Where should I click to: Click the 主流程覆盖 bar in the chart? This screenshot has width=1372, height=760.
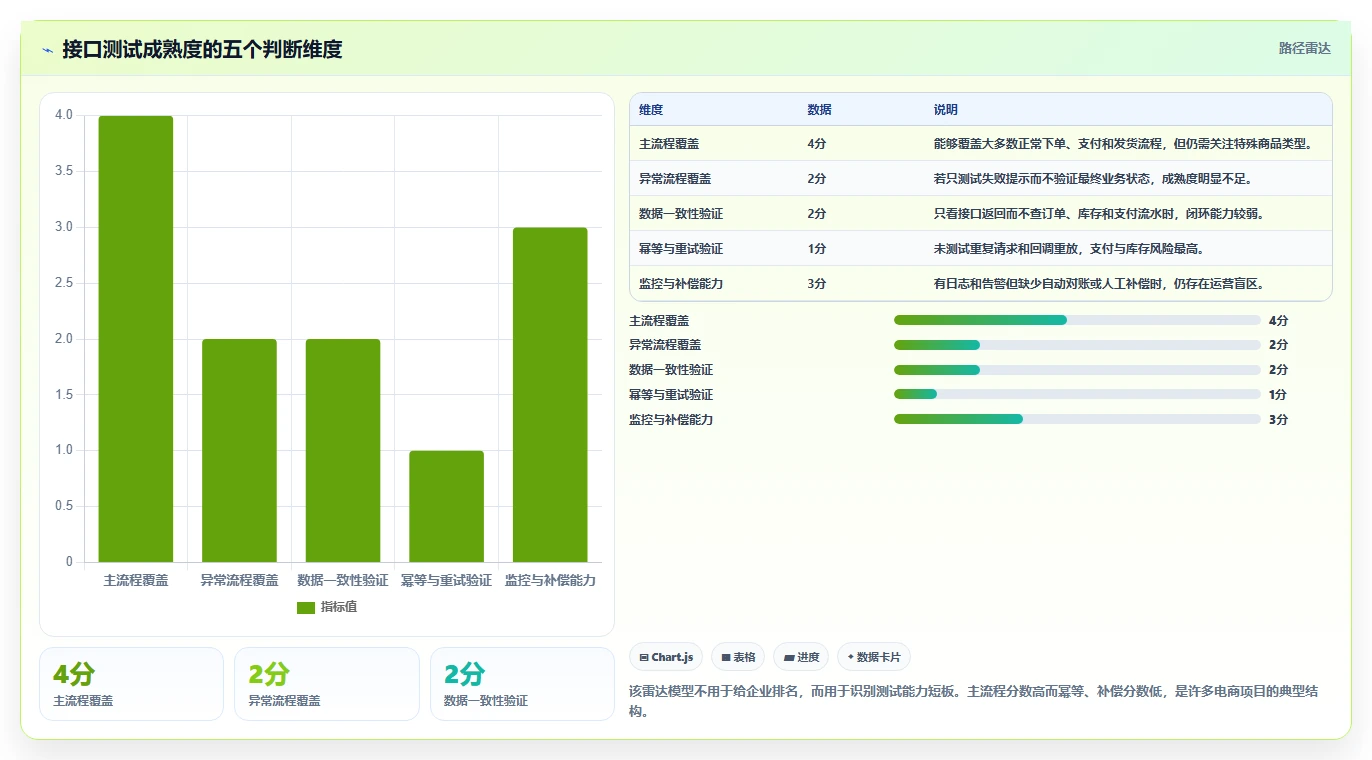tap(136, 339)
